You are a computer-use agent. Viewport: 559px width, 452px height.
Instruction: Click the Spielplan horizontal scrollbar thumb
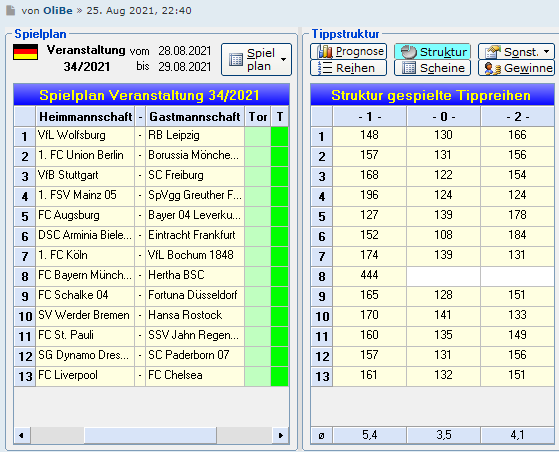(x=150, y=435)
